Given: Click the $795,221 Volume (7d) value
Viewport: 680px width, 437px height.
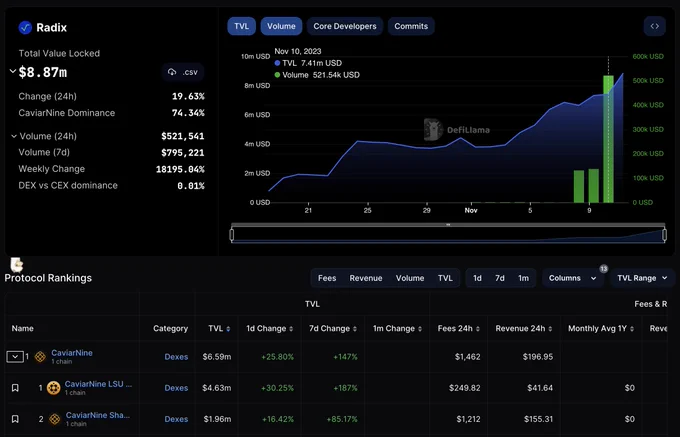Looking at the screenshot, I should (183, 153).
